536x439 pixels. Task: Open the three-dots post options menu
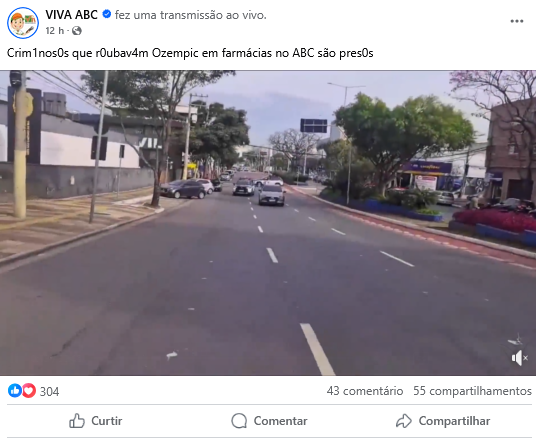point(517,21)
